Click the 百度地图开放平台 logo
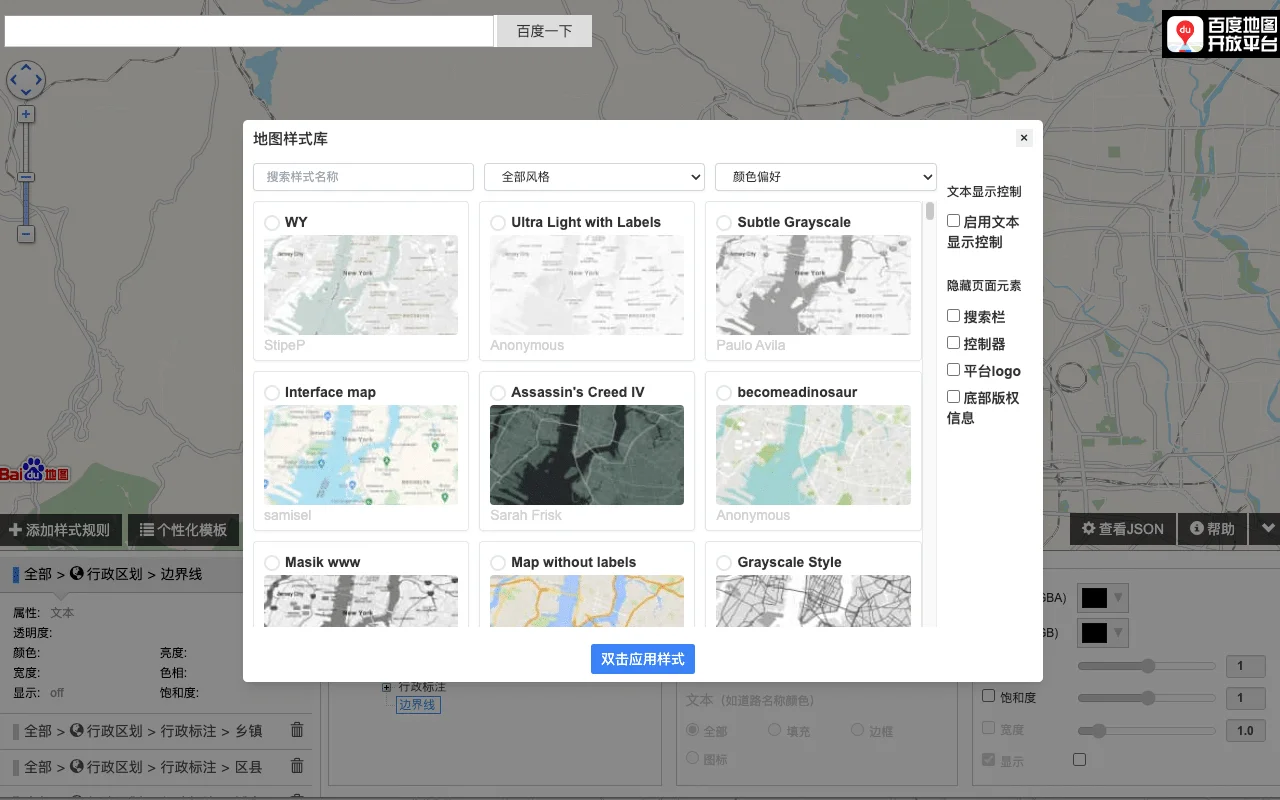This screenshot has height=800, width=1280. click(1220, 33)
